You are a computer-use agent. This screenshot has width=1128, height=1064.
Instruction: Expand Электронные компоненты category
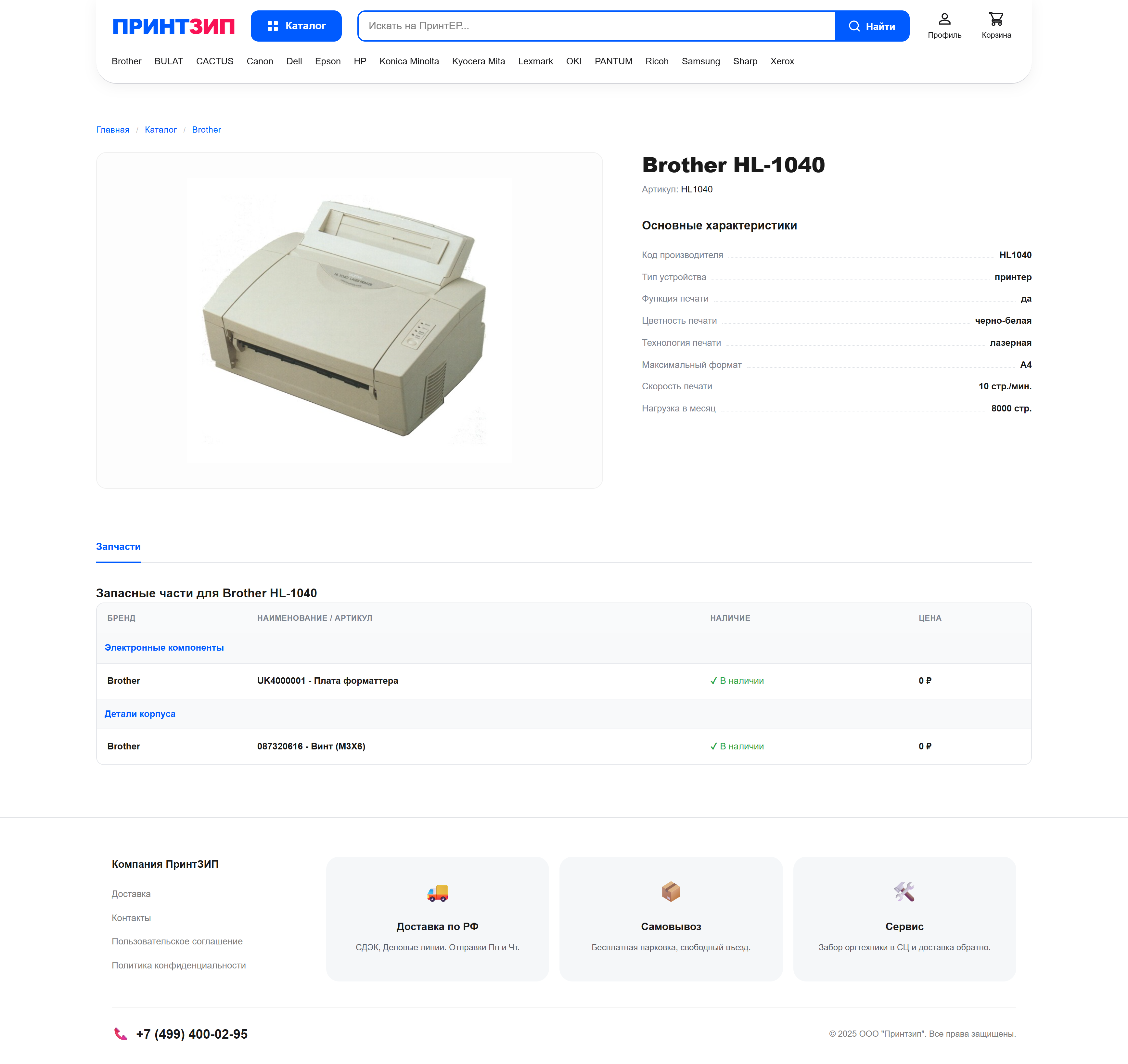pyautogui.click(x=164, y=647)
